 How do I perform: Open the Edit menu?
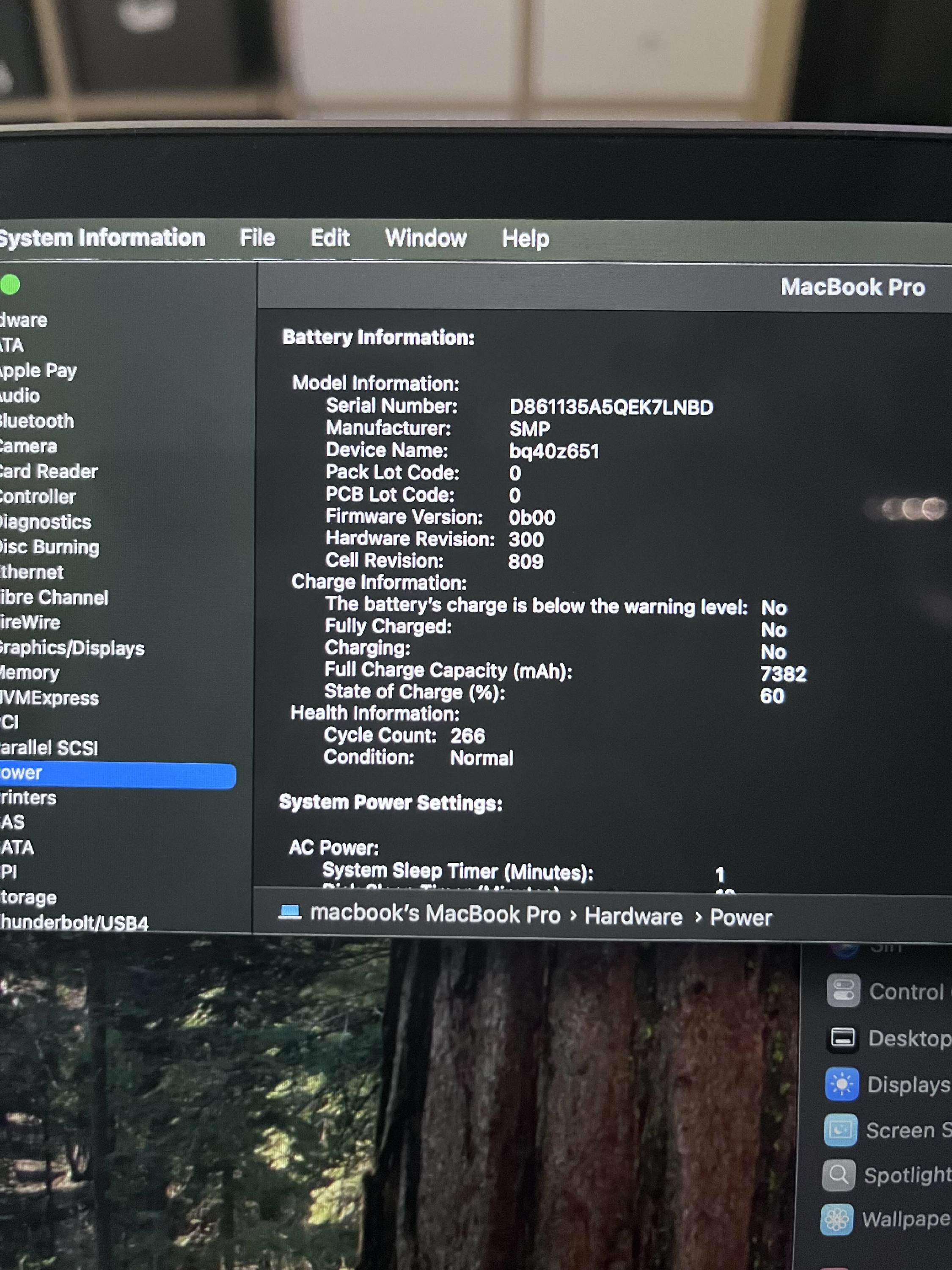[330, 237]
